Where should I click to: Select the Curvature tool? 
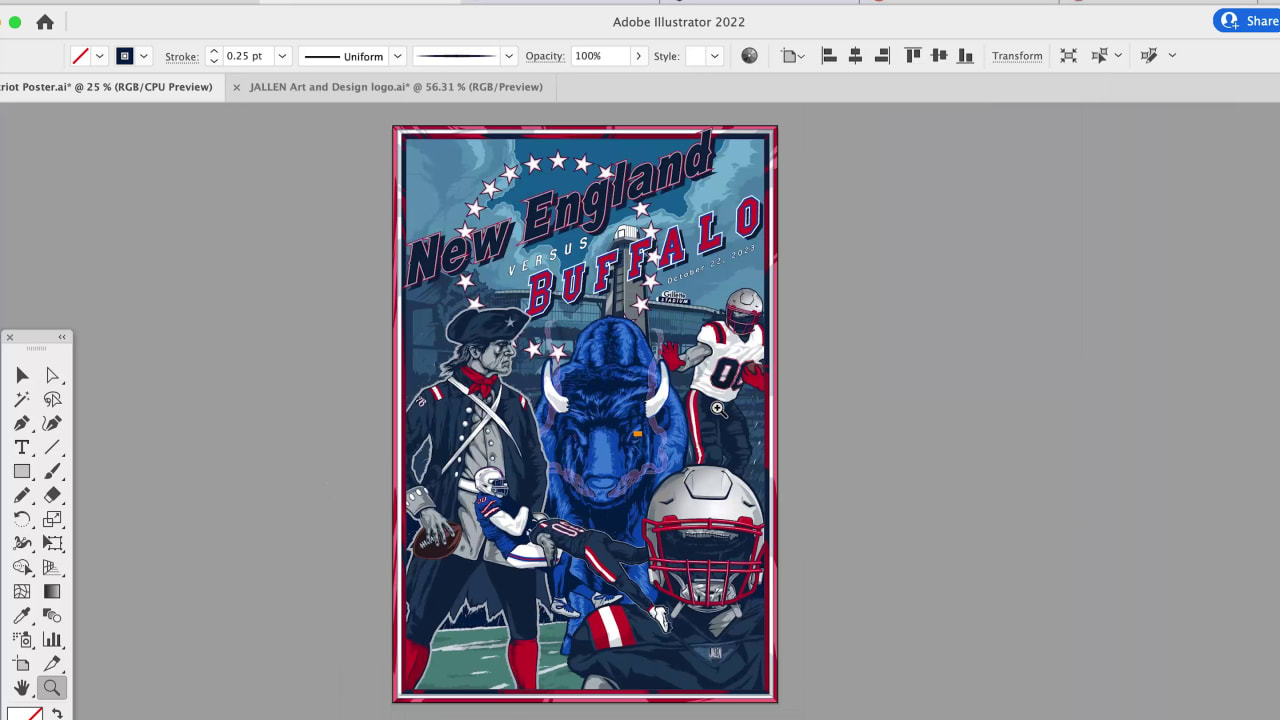53,423
